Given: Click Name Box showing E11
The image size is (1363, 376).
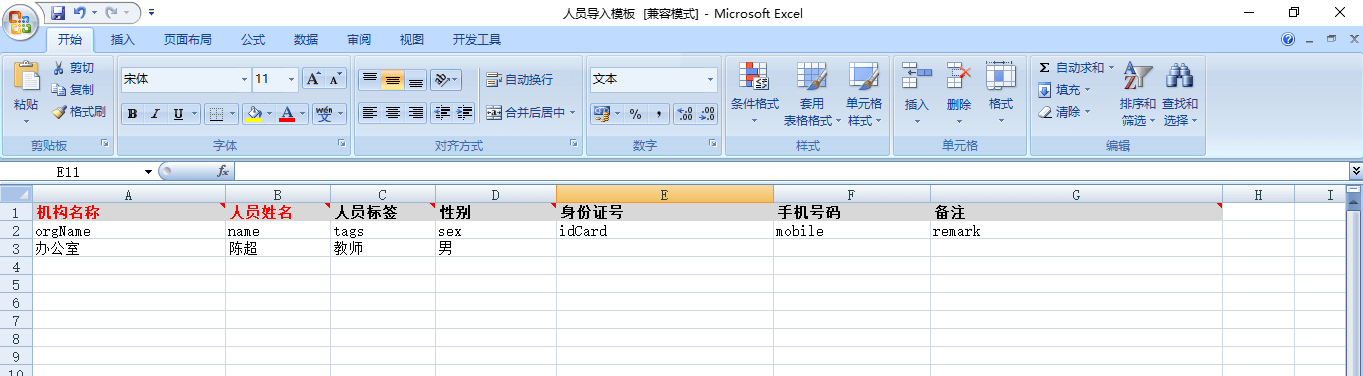Looking at the screenshot, I should click(x=78, y=172).
